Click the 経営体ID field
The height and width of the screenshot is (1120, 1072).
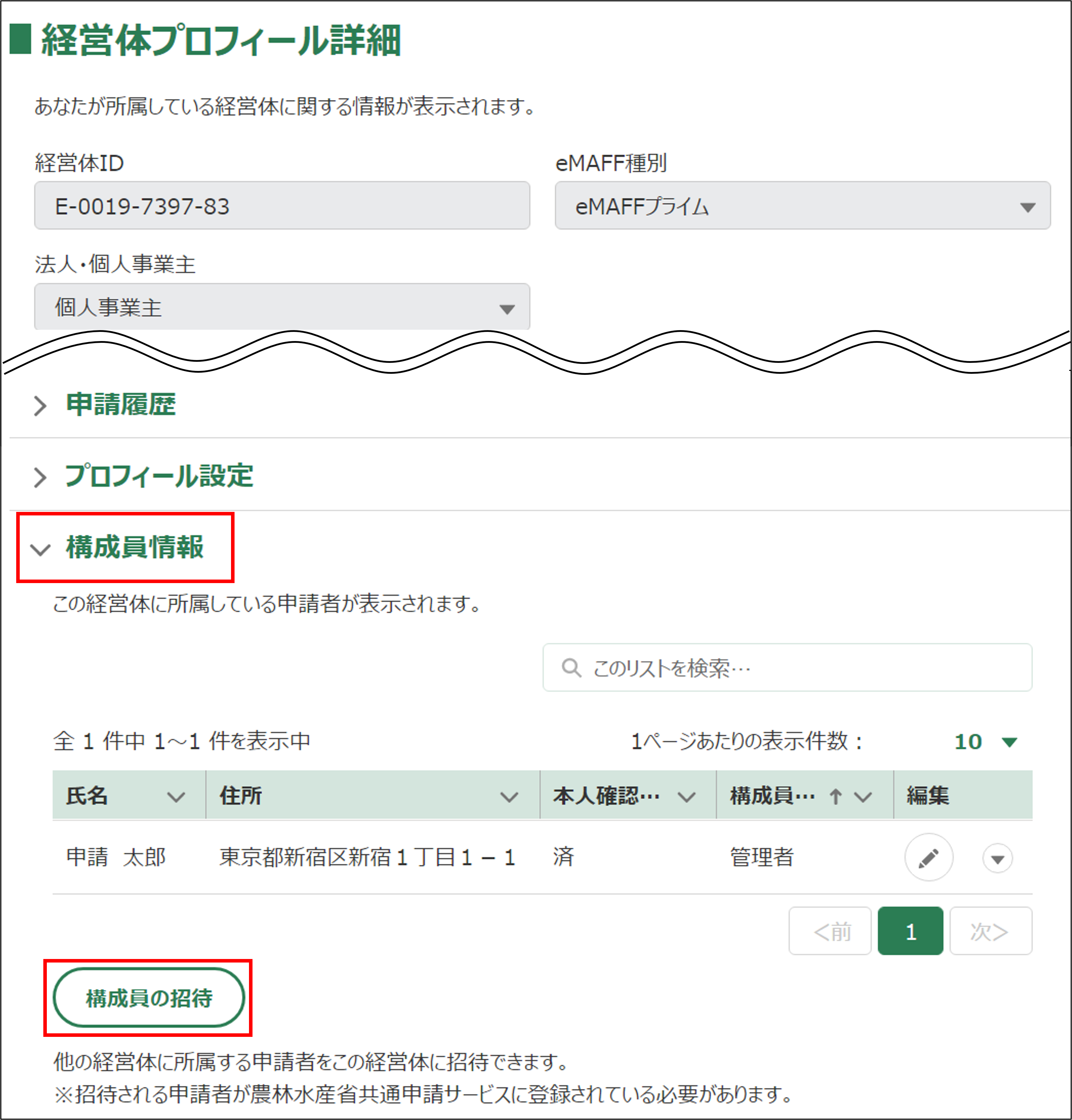[x=282, y=206]
